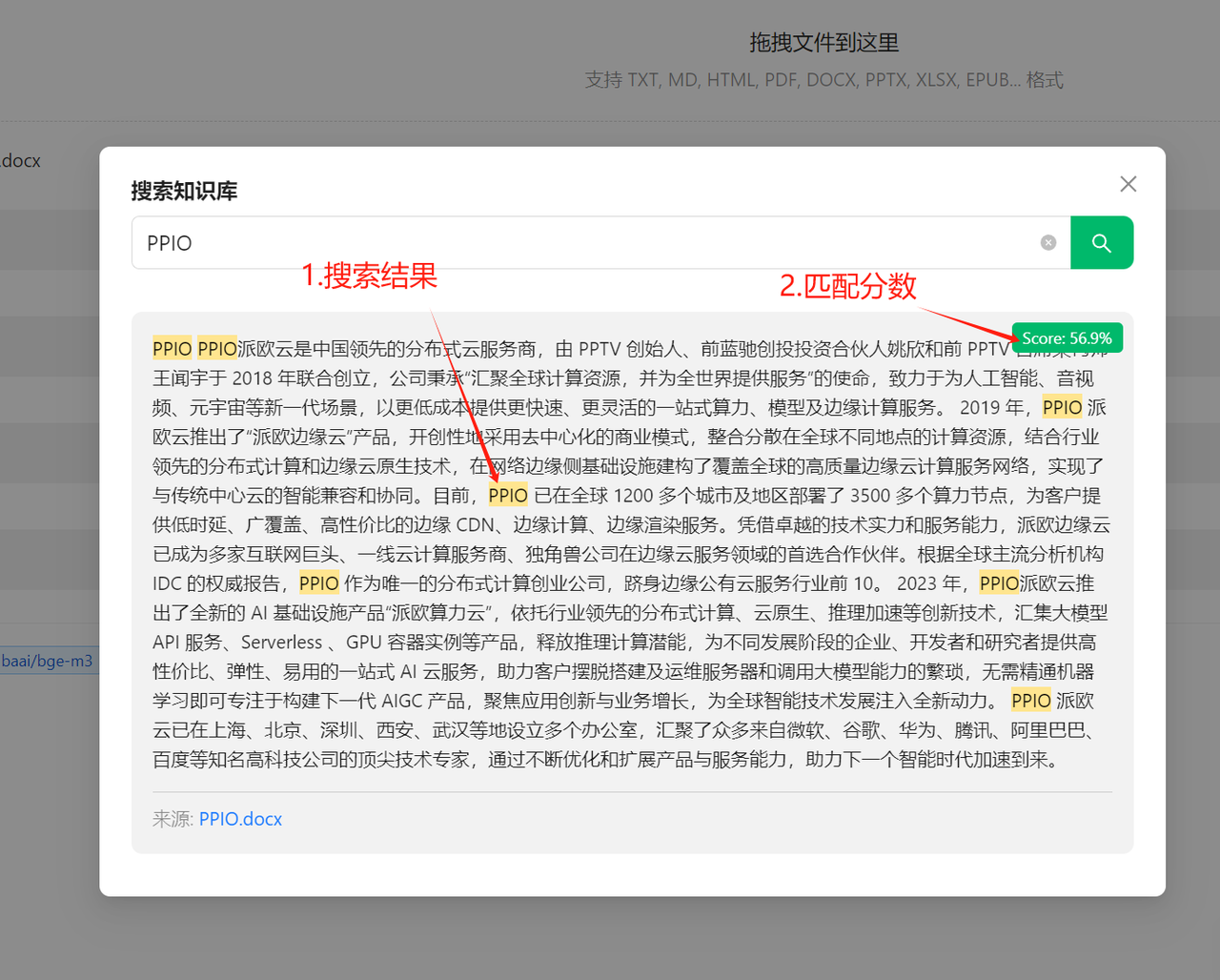This screenshot has width=1220, height=980.
Task: Click the highlighted PPIO before 作为唯一的分布式计算
Action: click(319, 583)
